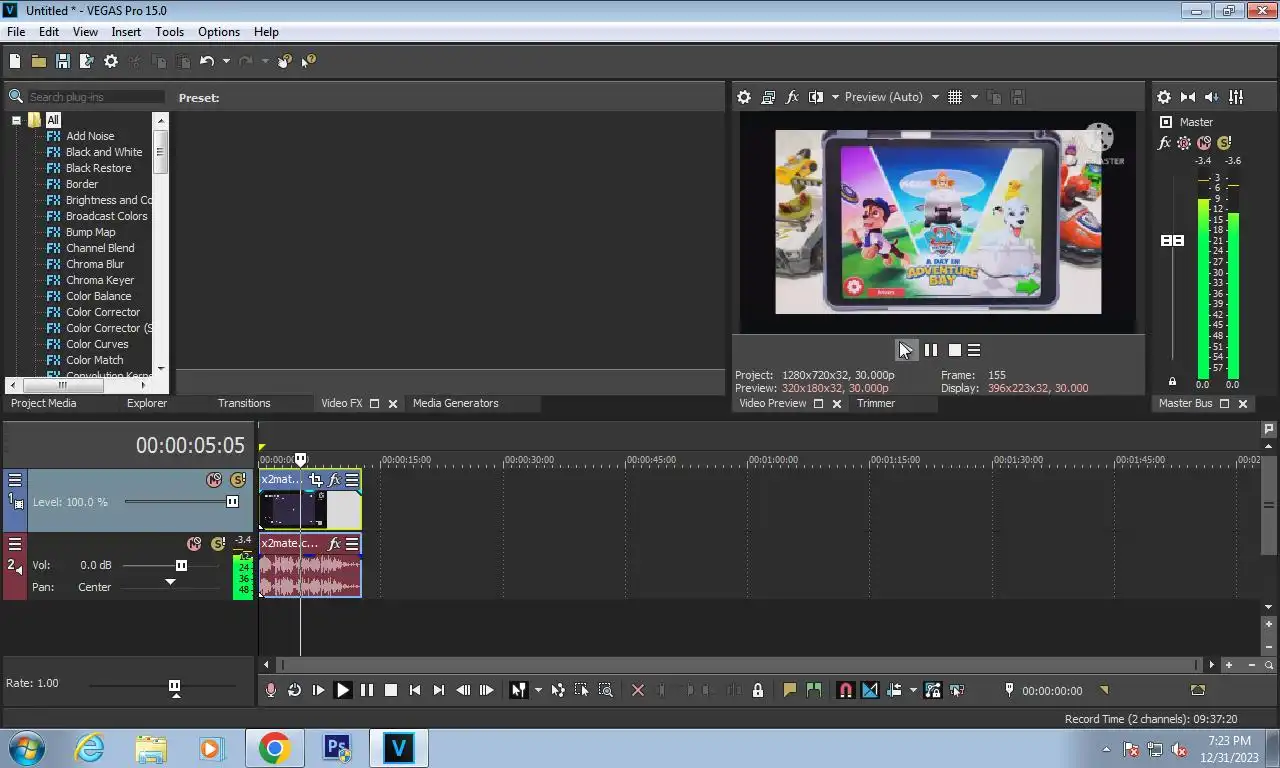Select the Envelope Edit tool
This screenshot has height=768, width=1280.
point(558,690)
